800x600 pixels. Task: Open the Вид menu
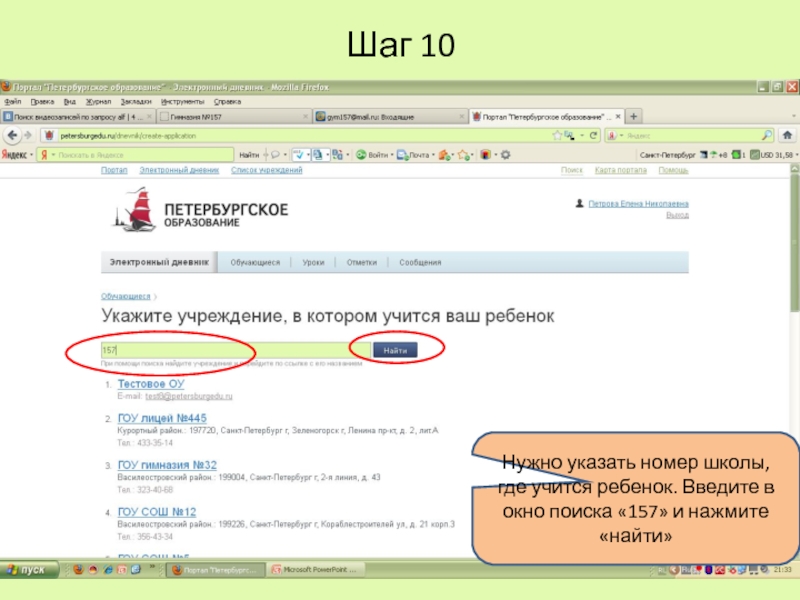(x=70, y=102)
